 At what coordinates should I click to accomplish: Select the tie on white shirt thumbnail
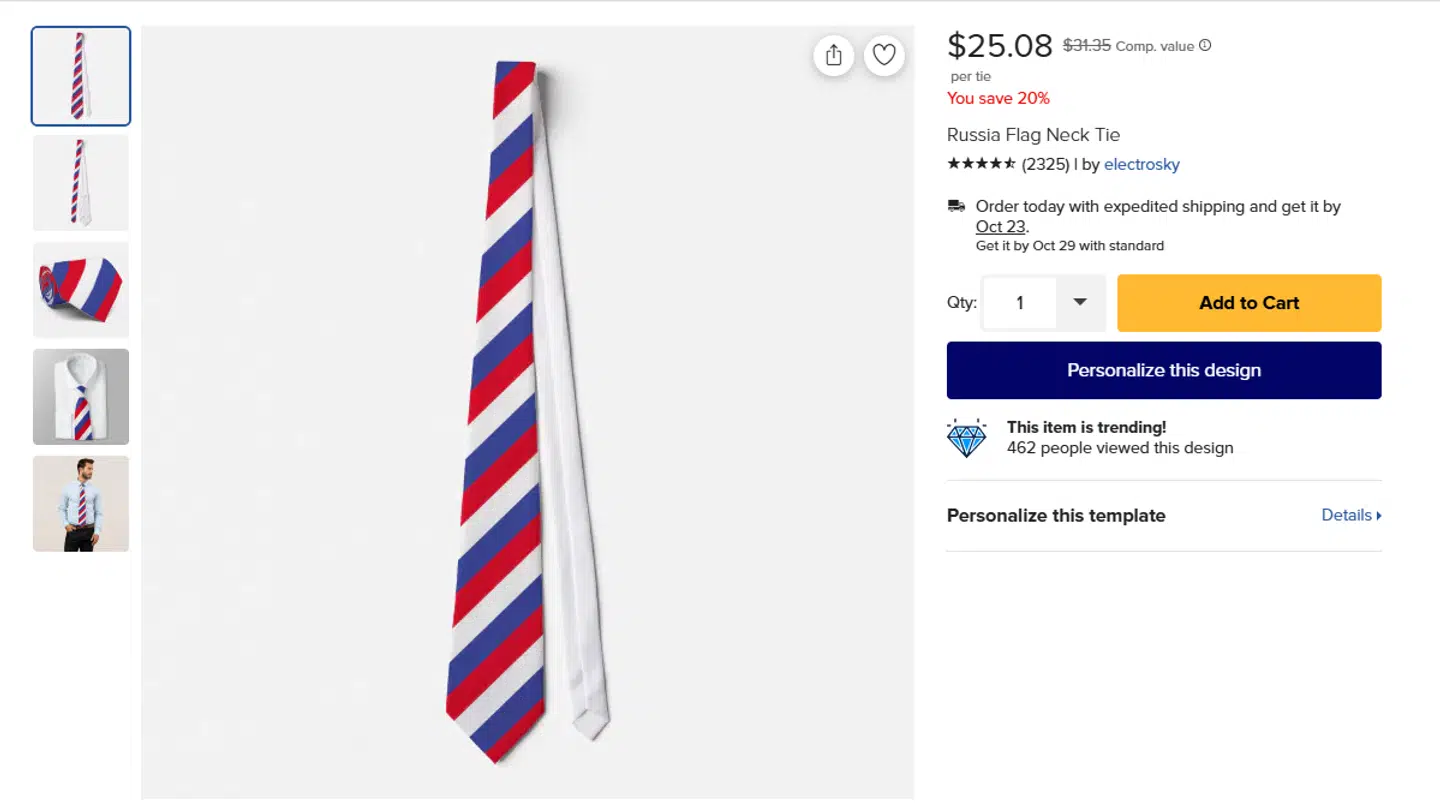81,397
